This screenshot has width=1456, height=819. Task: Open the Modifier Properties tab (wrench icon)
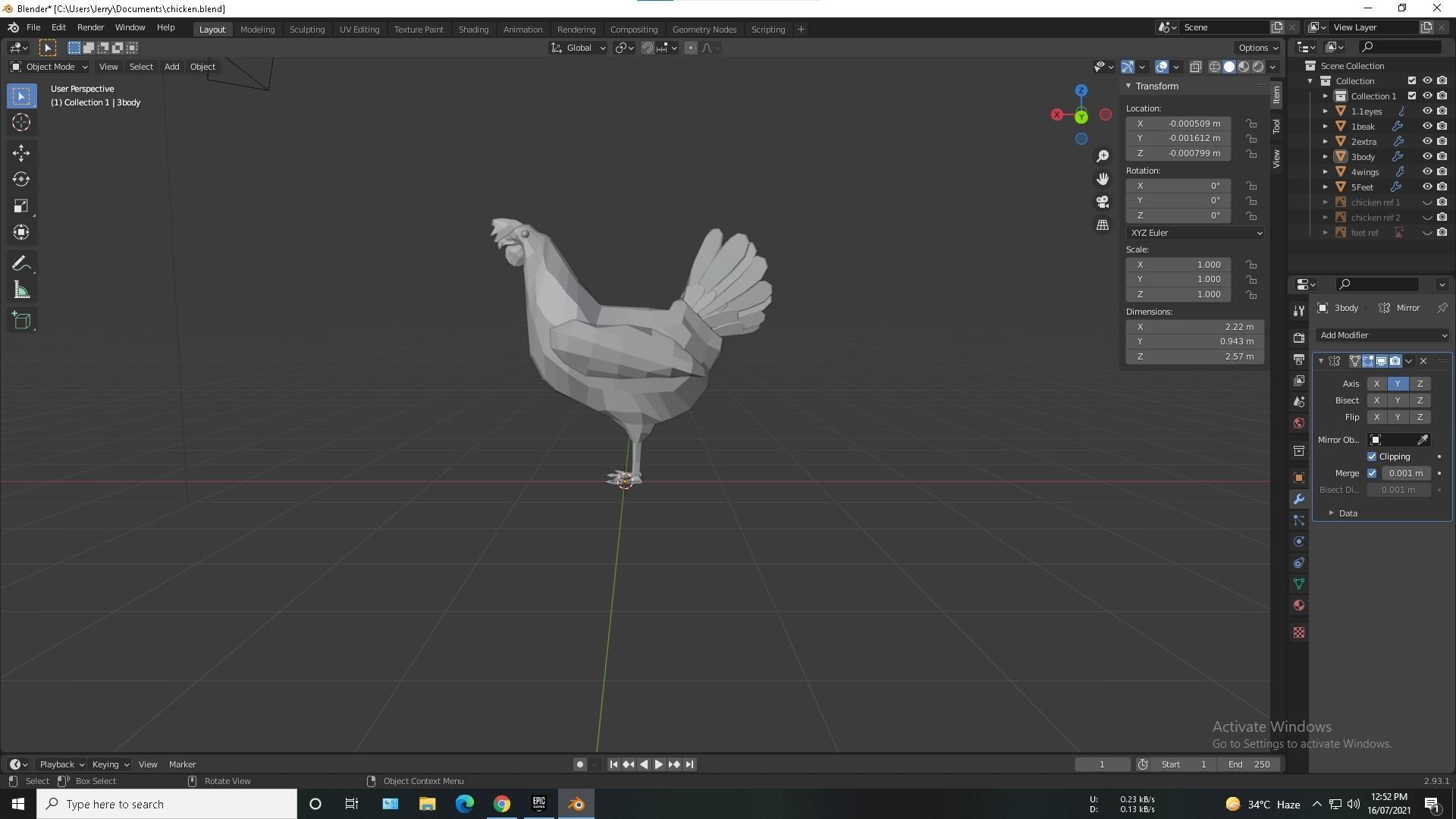tap(1298, 499)
